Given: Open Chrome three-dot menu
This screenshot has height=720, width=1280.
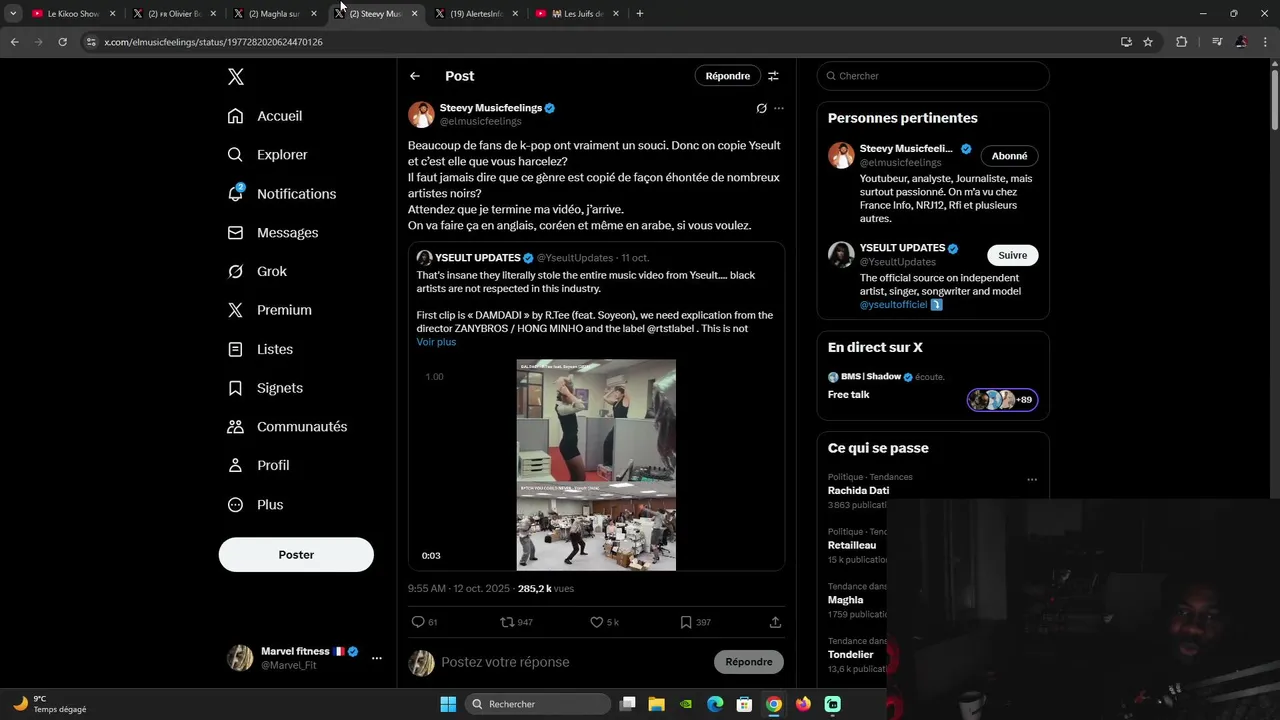Looking at the screenshot, I should (x=1265, y=42).
